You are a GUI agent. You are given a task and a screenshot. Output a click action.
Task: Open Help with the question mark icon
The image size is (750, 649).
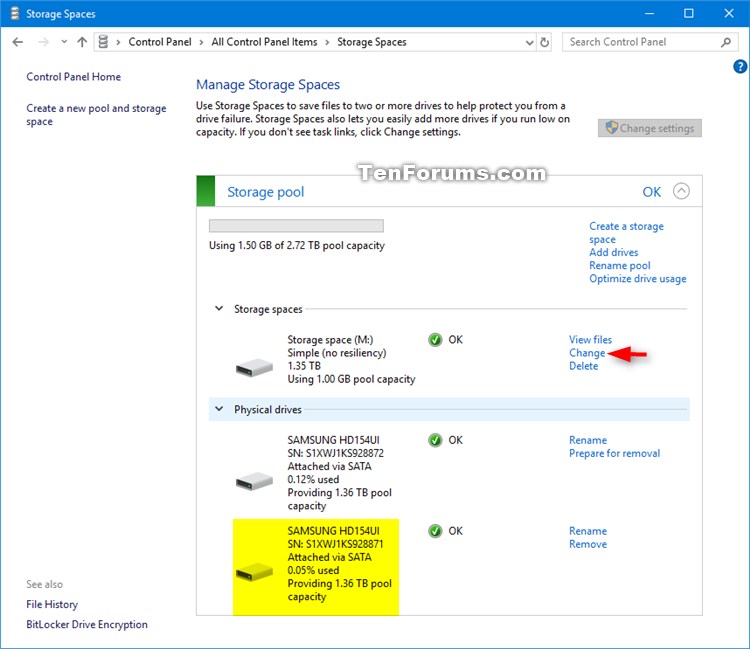point(740,66)
